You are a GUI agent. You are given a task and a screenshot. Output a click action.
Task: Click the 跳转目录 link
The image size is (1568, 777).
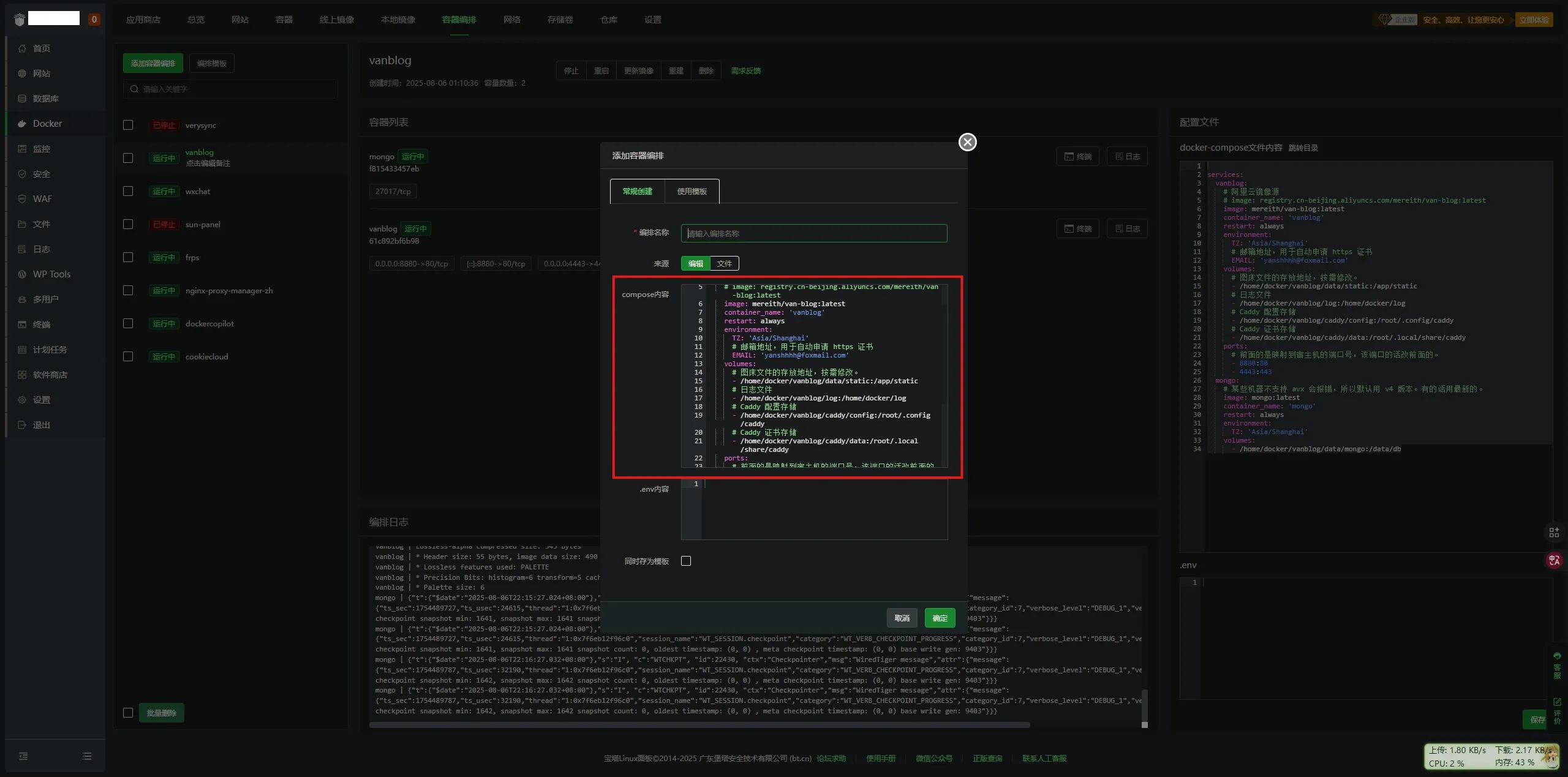click(x=1303, y=148)
